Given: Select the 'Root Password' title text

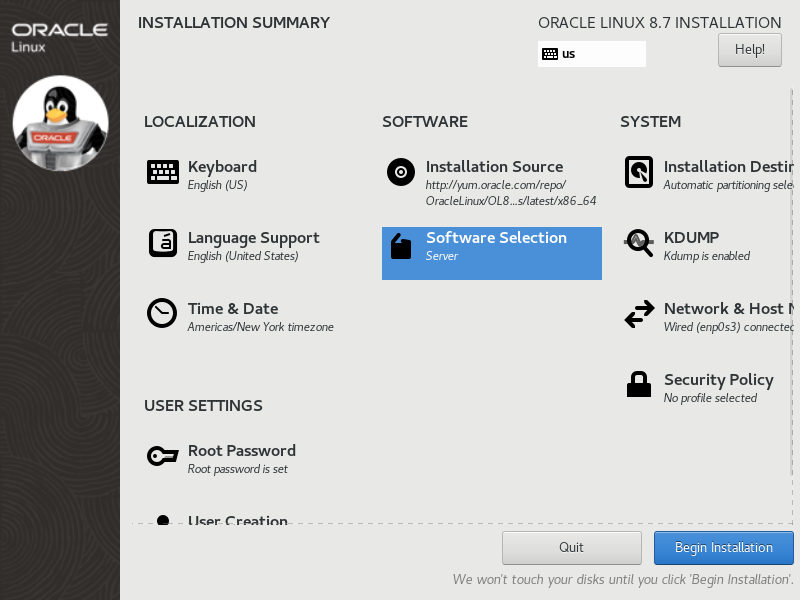Looking at the screenshot, I should pyautogui.click(x=242, y=451).
